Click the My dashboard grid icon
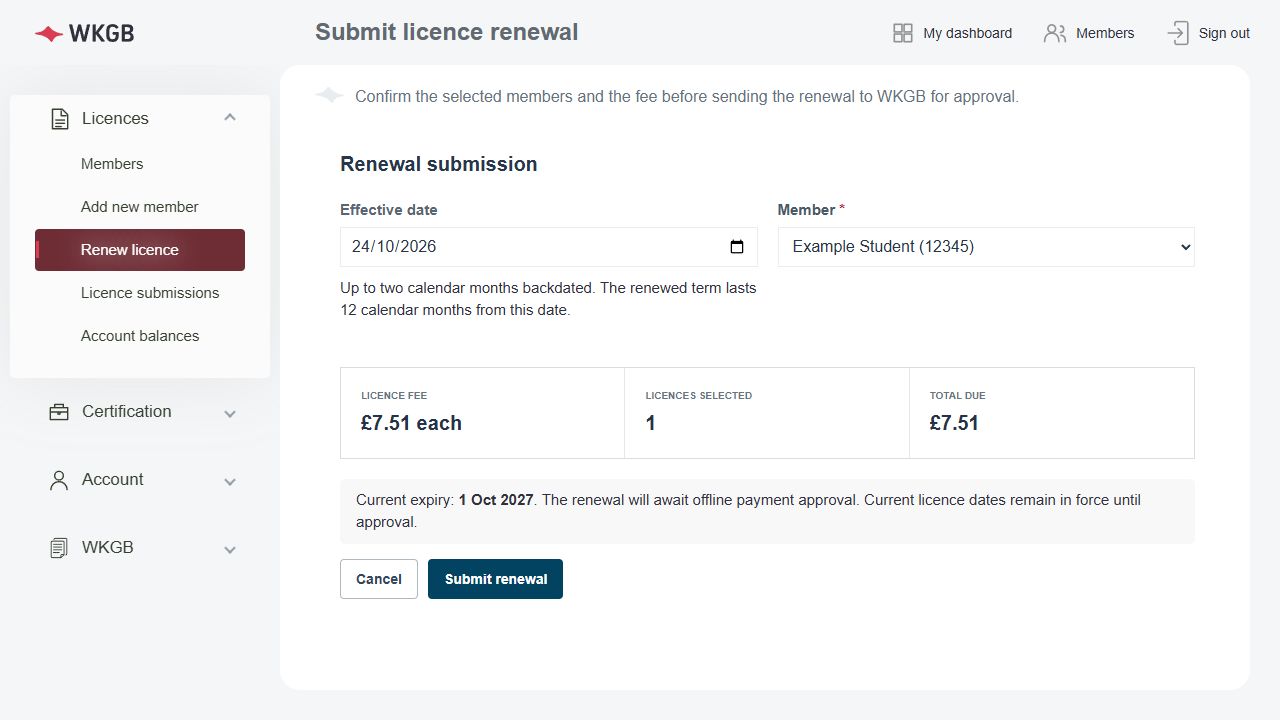This screenshot has width=1280, height=720. (x=903, y=33)
